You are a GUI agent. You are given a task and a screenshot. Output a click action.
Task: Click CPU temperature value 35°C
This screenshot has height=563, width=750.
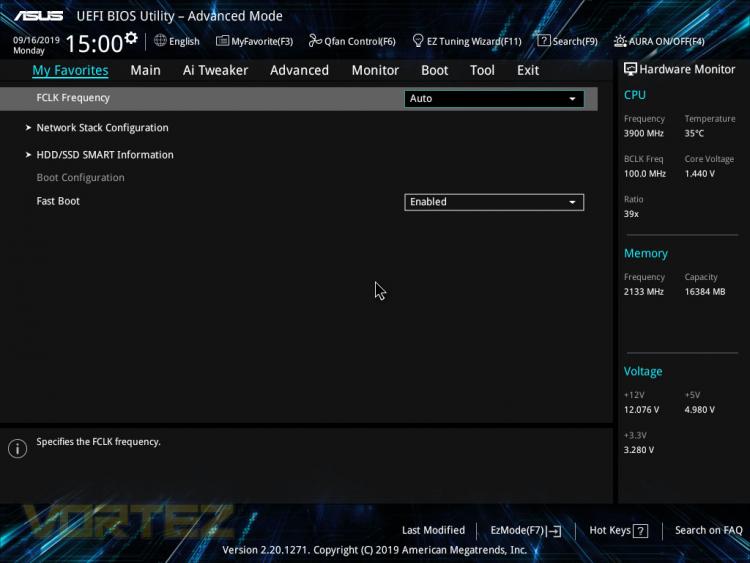pos(694,133)
